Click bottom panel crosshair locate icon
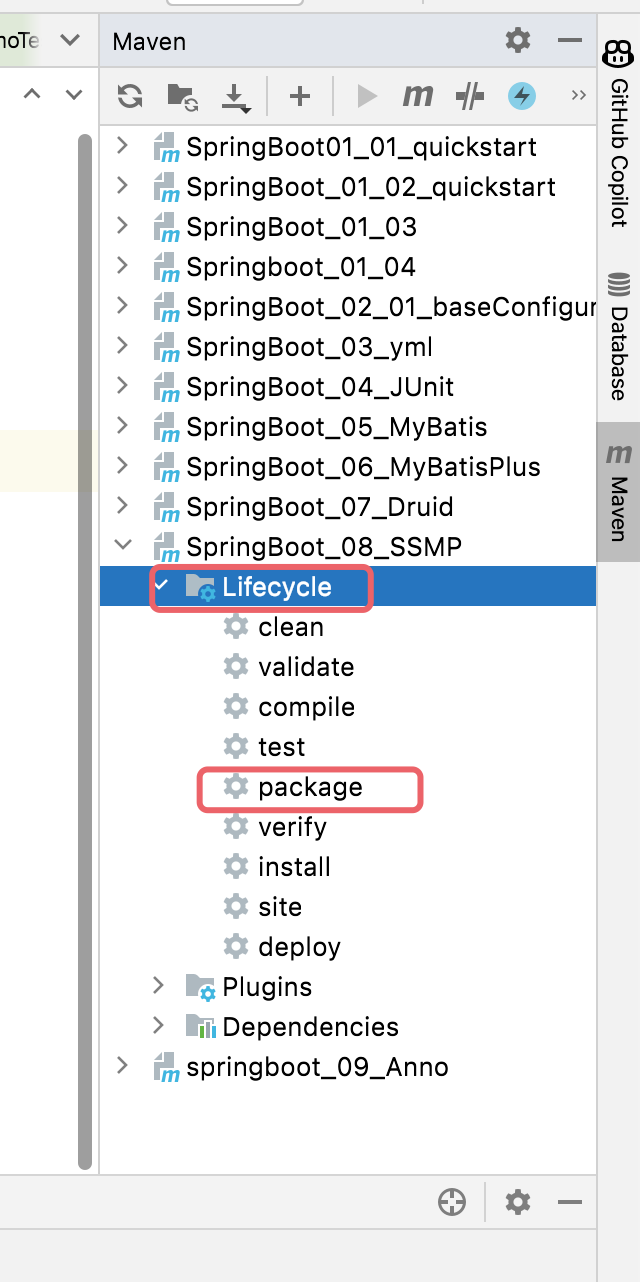Viewport: 640px width, 1282px height. click(x=452, y=1201)
